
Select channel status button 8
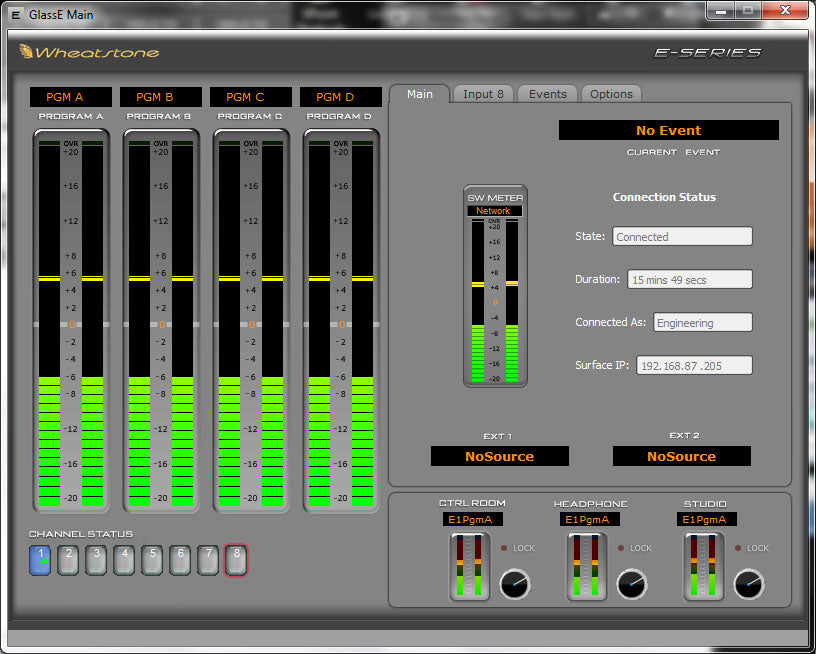coord(236,560)
